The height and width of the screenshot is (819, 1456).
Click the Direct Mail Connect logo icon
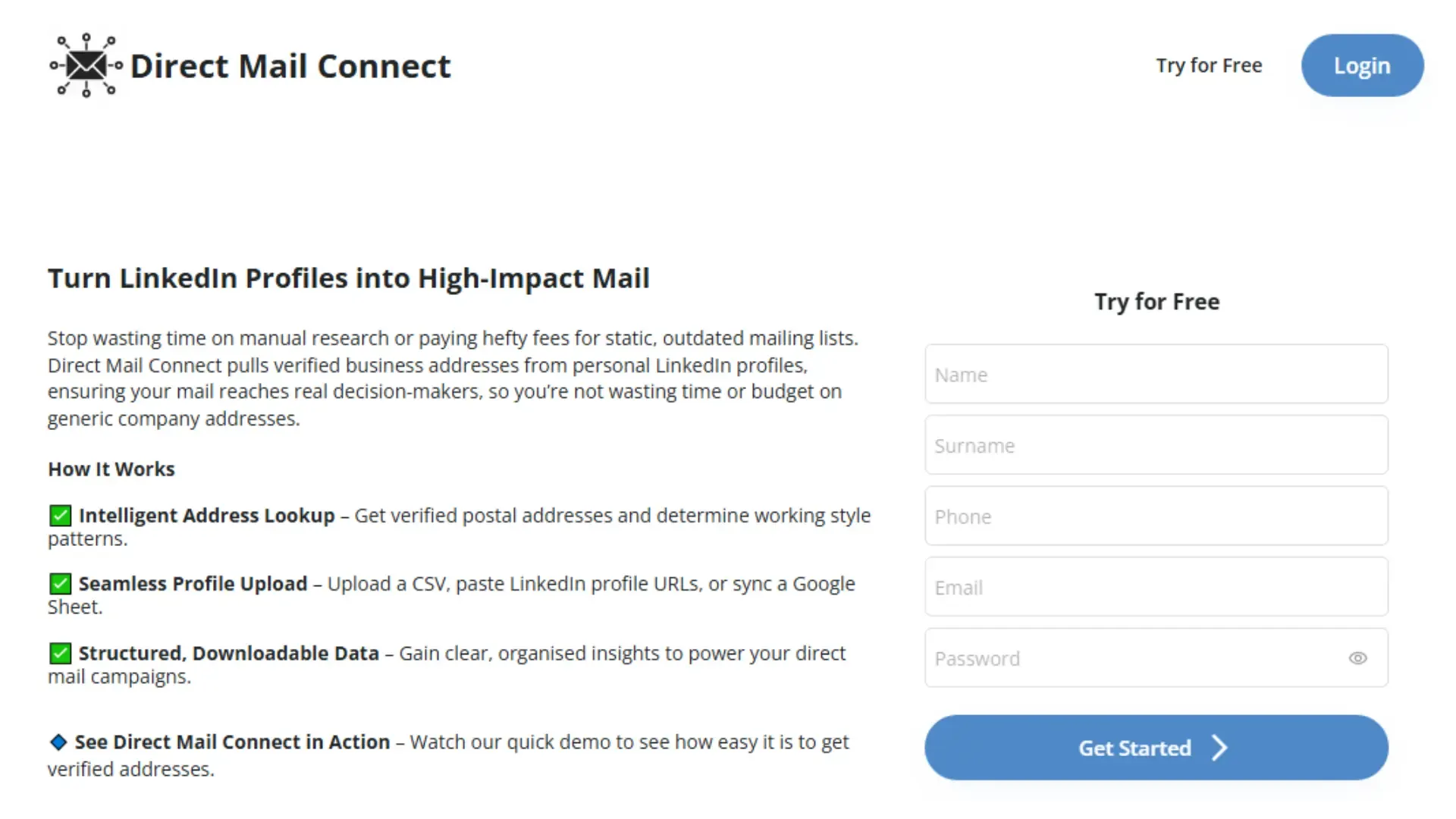(x=83, y=65)
